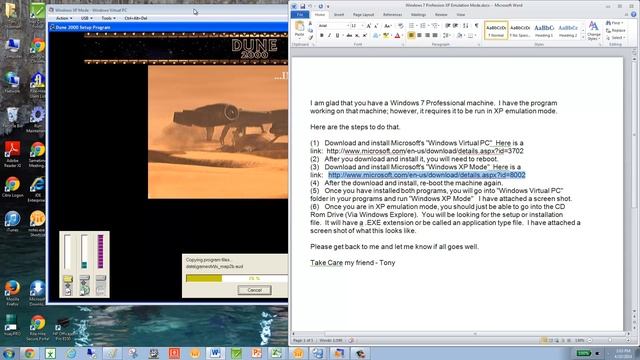The height and width of the screenshot is (360, 640).
Task: Toggle Subscript formatting
Action: click(x=357, y=36)
